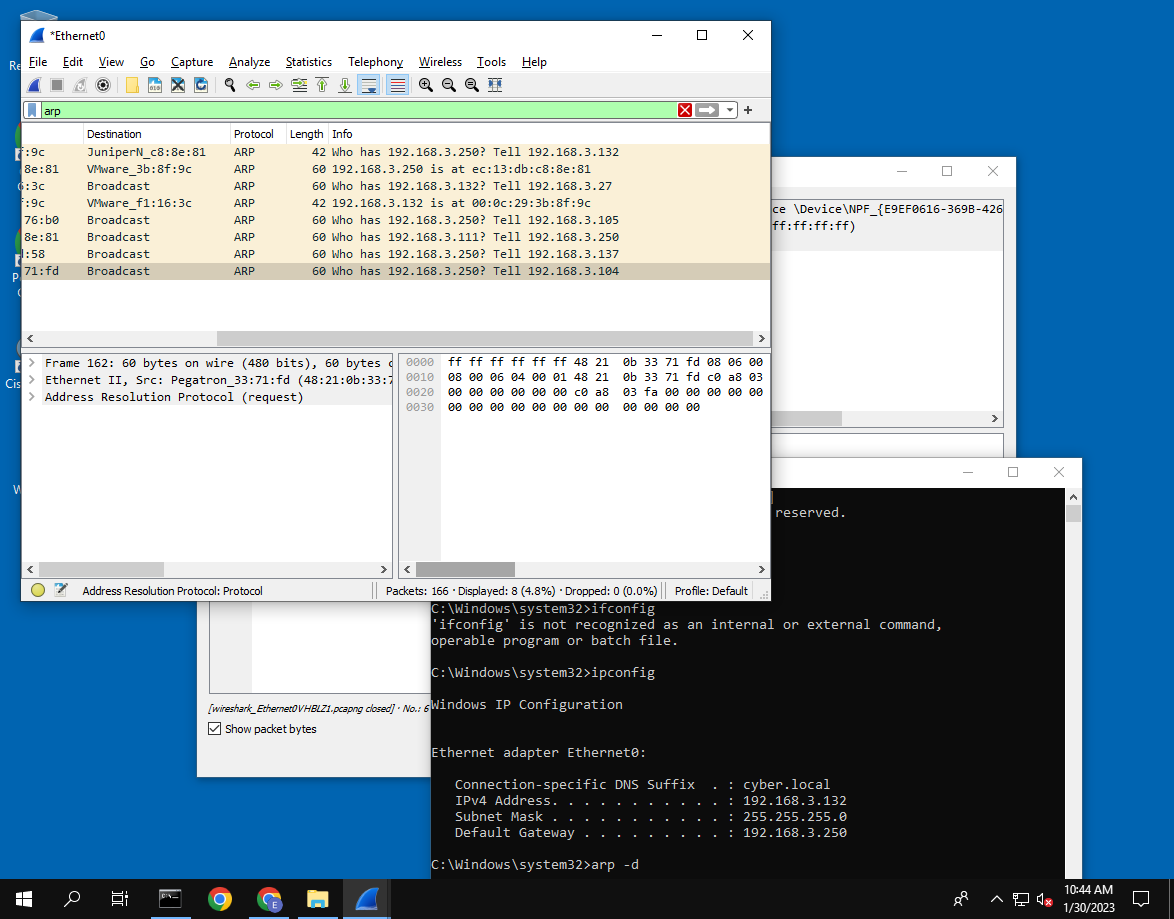Click inside the arp display filter field
This screenshot has height=919, width=1174.
tap(358, 111)
